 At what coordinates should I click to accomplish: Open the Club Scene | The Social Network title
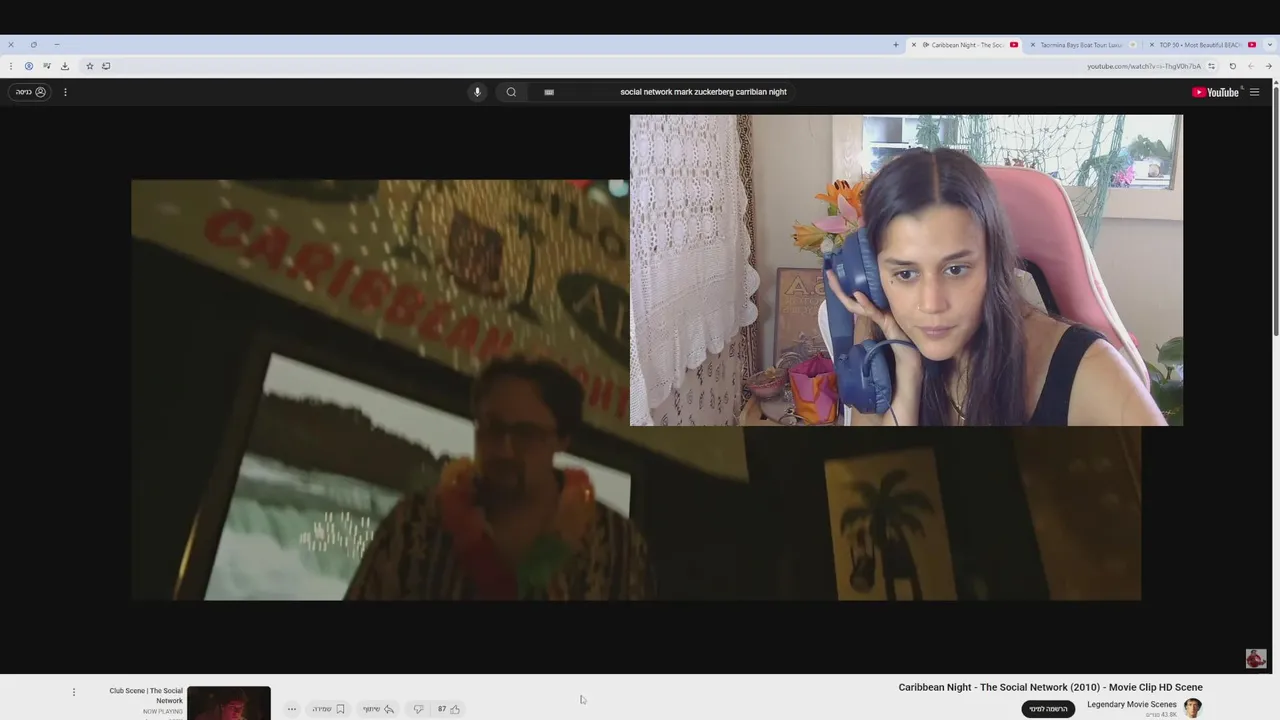146,696
